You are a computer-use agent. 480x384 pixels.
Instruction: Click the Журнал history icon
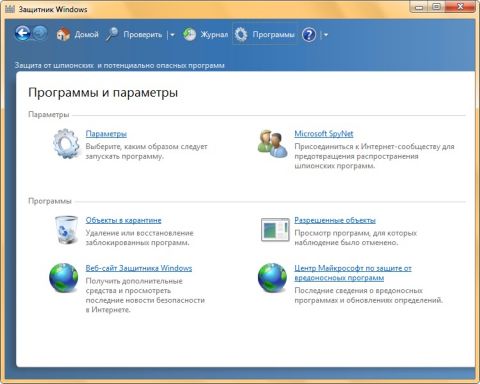click(x=190, y=34)
